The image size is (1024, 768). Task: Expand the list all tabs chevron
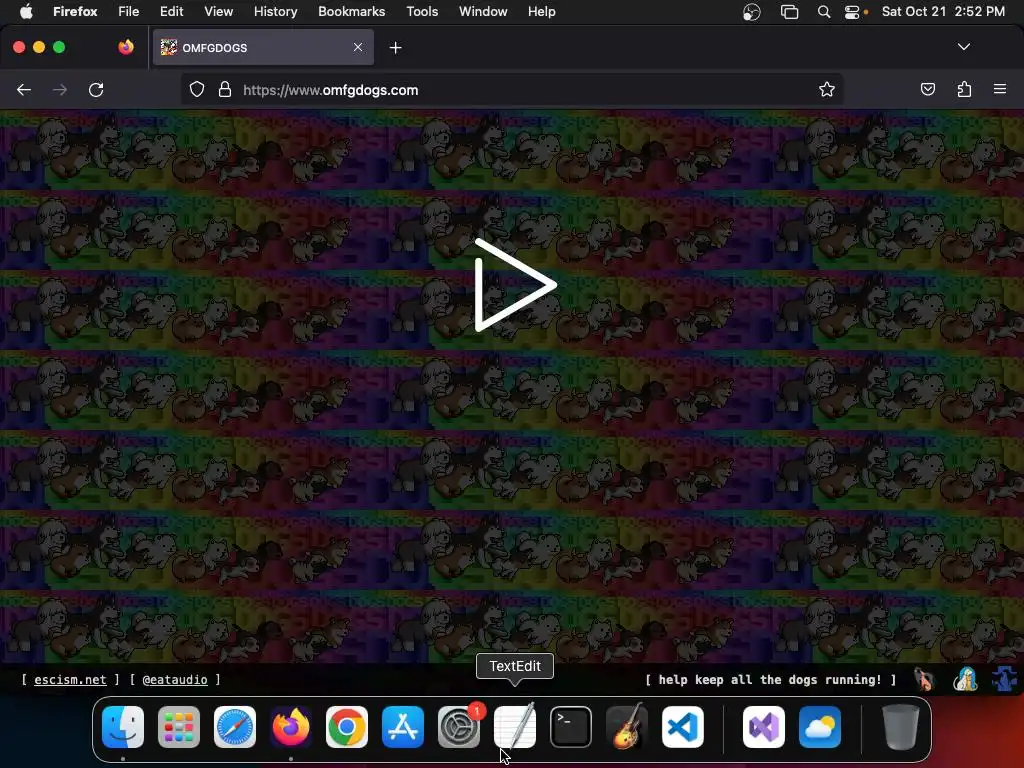pyautogui.click(x=964, y=47)
